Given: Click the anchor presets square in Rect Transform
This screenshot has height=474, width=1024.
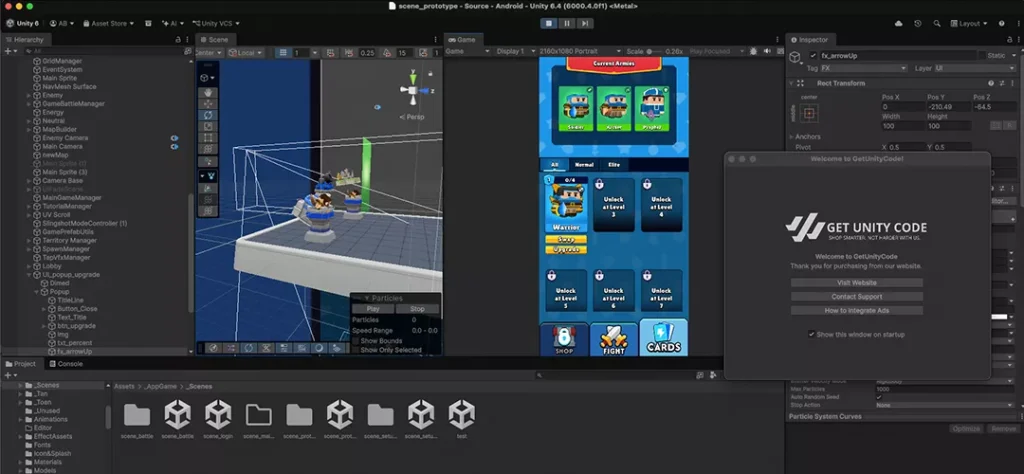Looking at the screenshot, I should [x=809, y=114].
